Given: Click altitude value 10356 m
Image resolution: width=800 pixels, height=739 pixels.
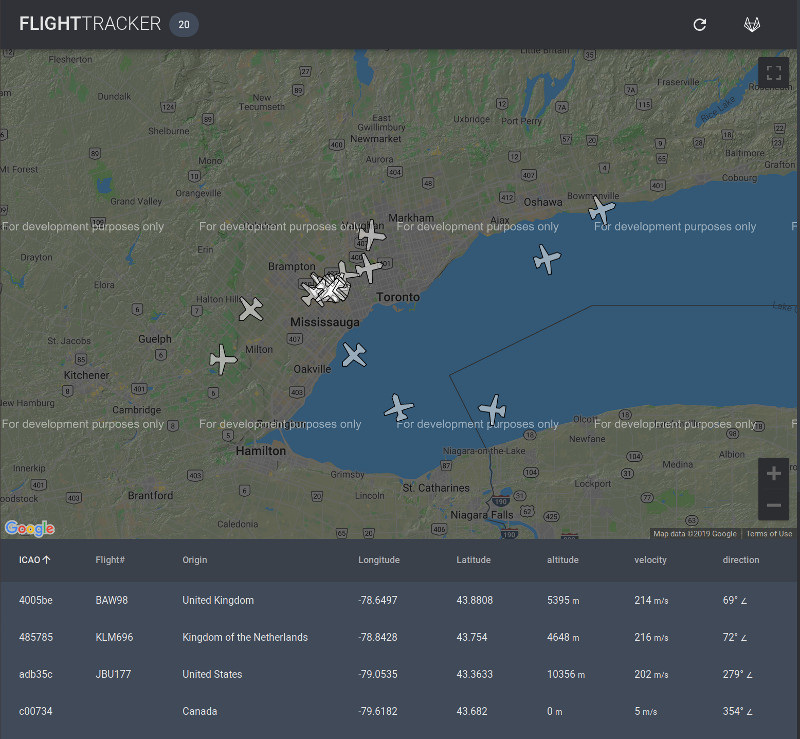Looking at the screenshot, I should [566, 674].
